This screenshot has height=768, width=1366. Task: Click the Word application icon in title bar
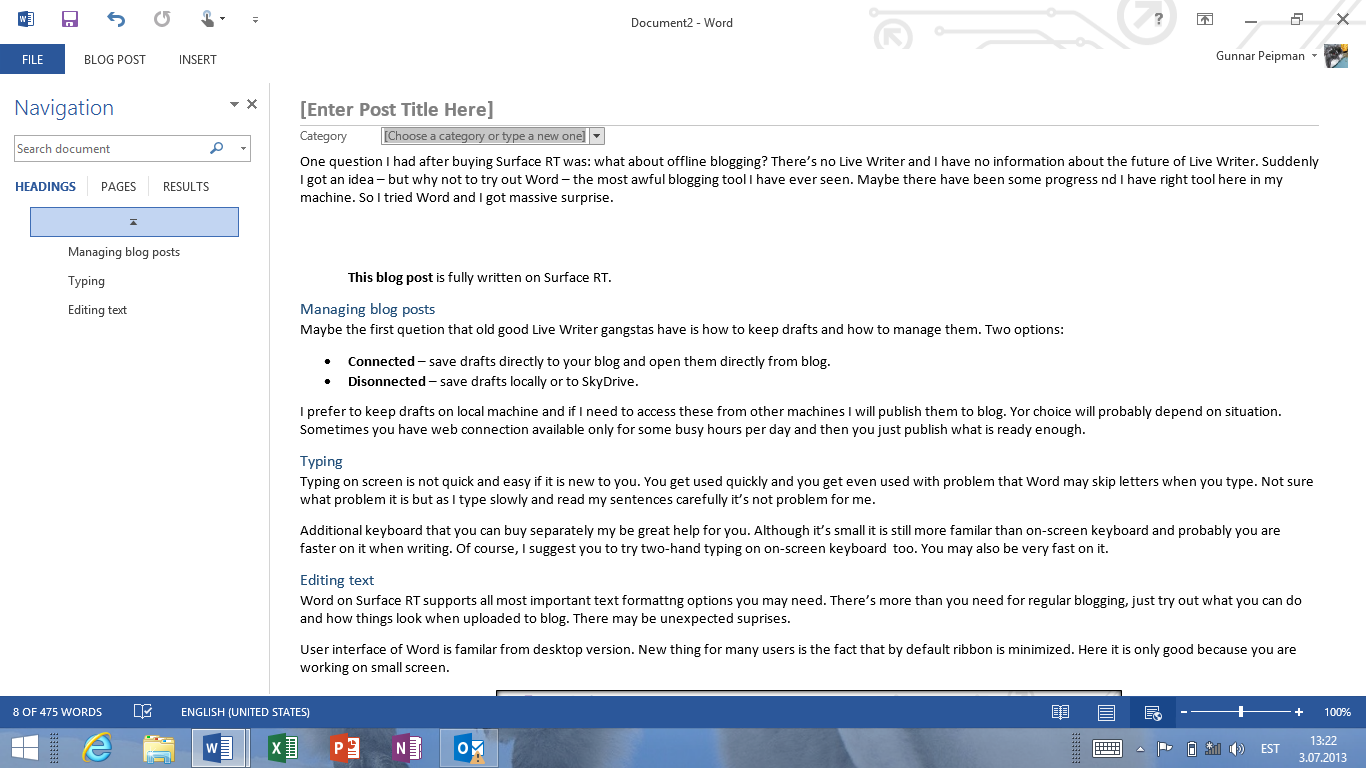26,19
